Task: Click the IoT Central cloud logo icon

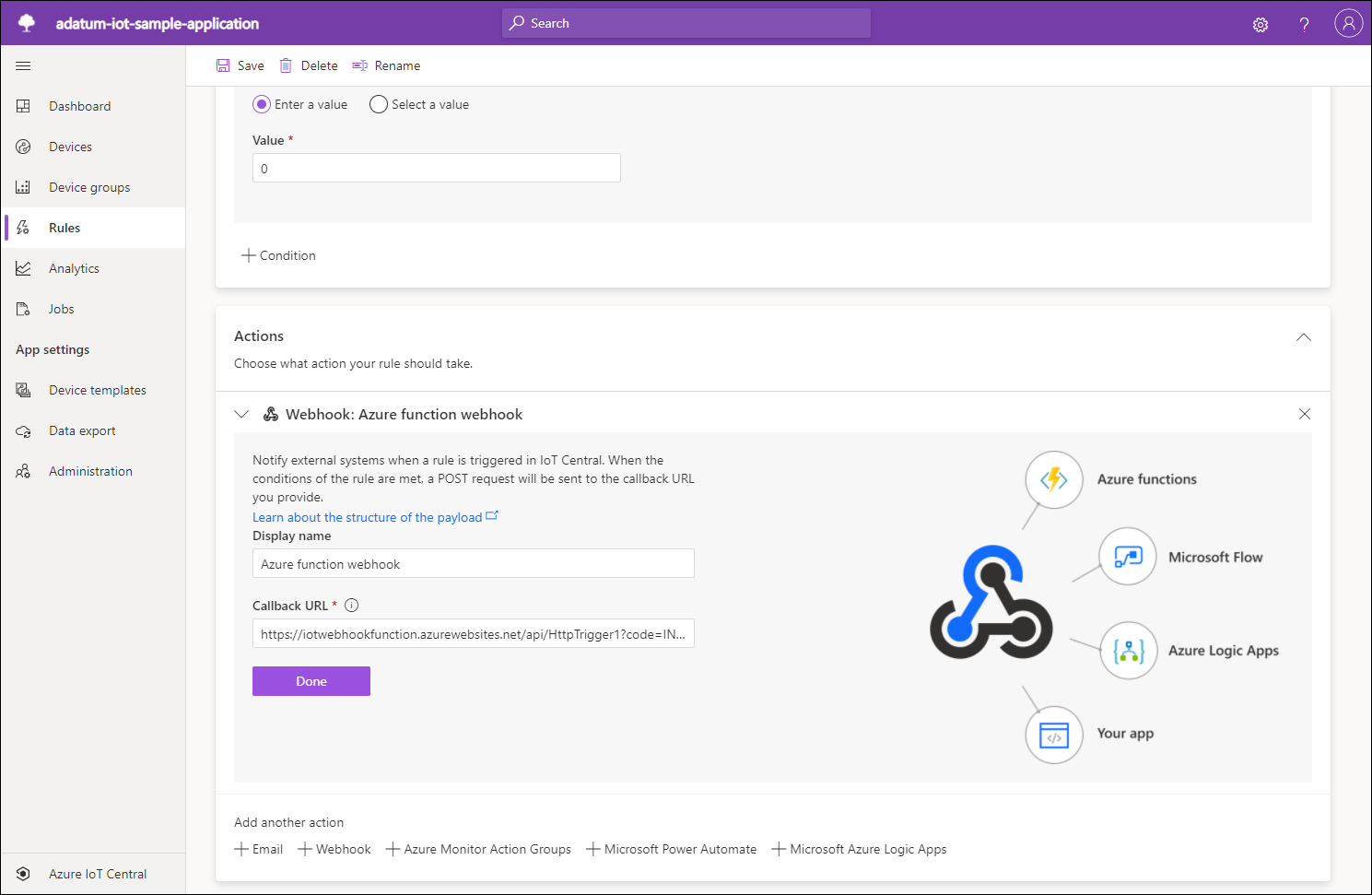Action: click(27, 23)
